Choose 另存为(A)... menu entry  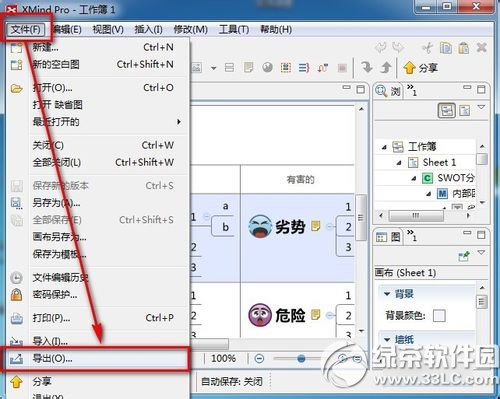56,203
